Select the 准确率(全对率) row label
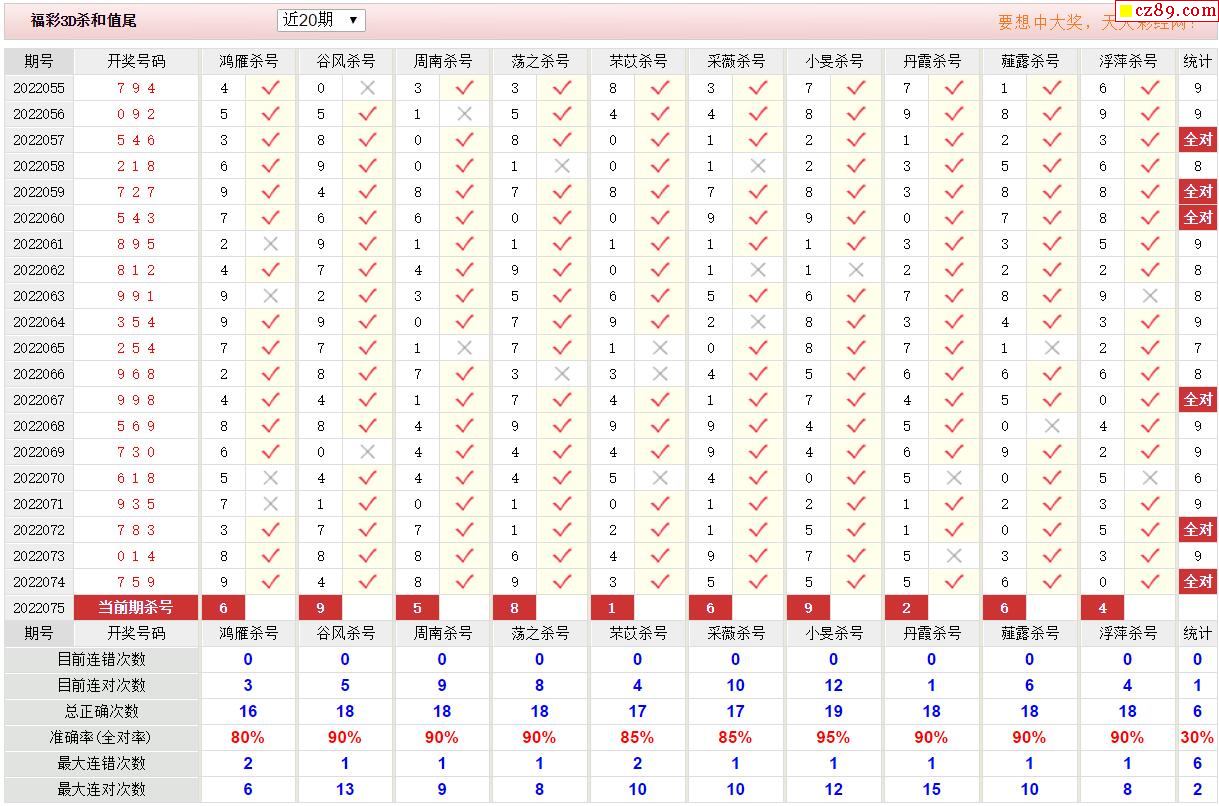Viewport: 1219px width, 806px height. click(x=102, y=738)
